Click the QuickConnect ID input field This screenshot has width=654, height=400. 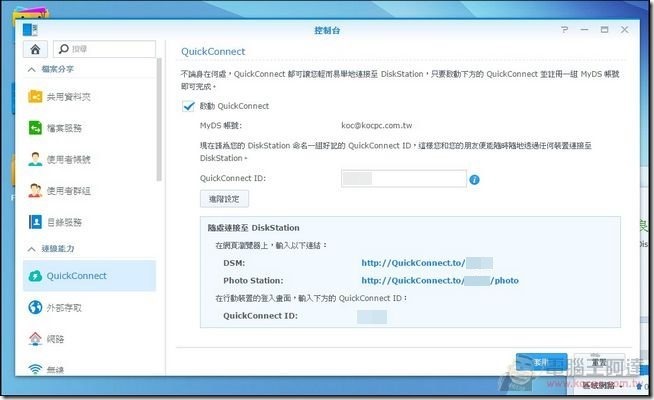pos(404,179)
